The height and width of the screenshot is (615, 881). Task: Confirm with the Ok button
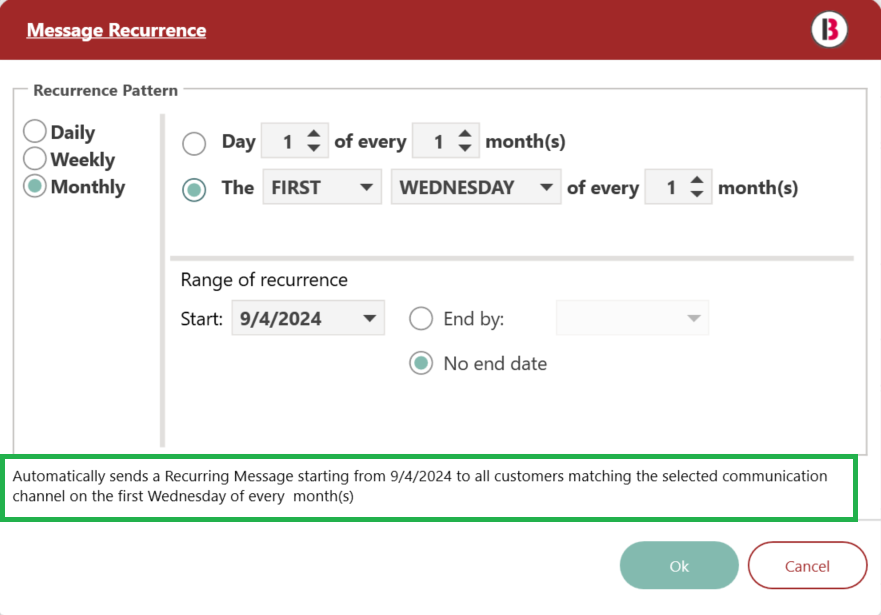[679, 566]
